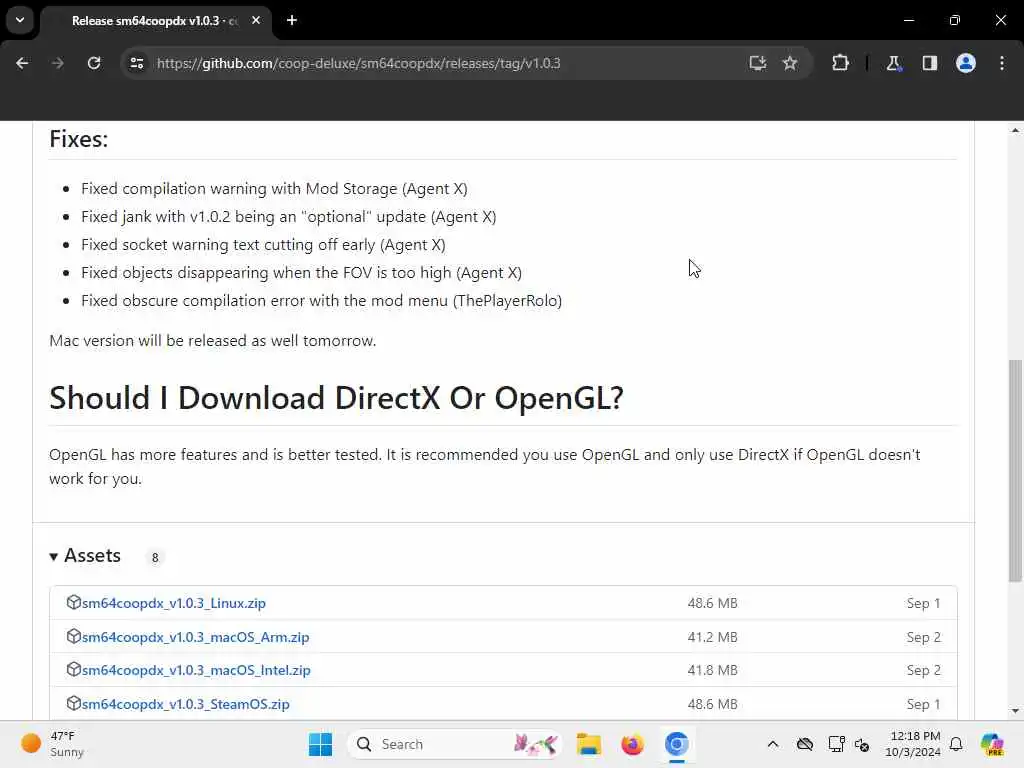Click the scrollbar down arrow
The height and width of the screenshot is (768, 1024).
[1015, 711]
